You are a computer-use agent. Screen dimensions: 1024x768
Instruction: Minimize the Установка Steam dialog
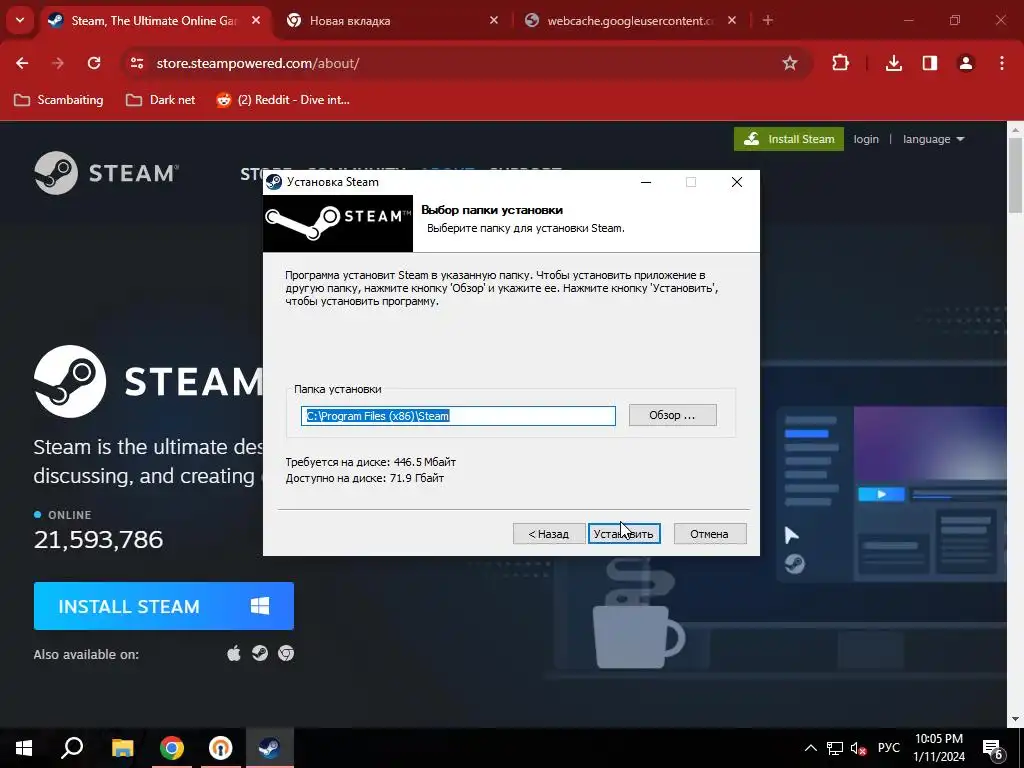(646, 182)
